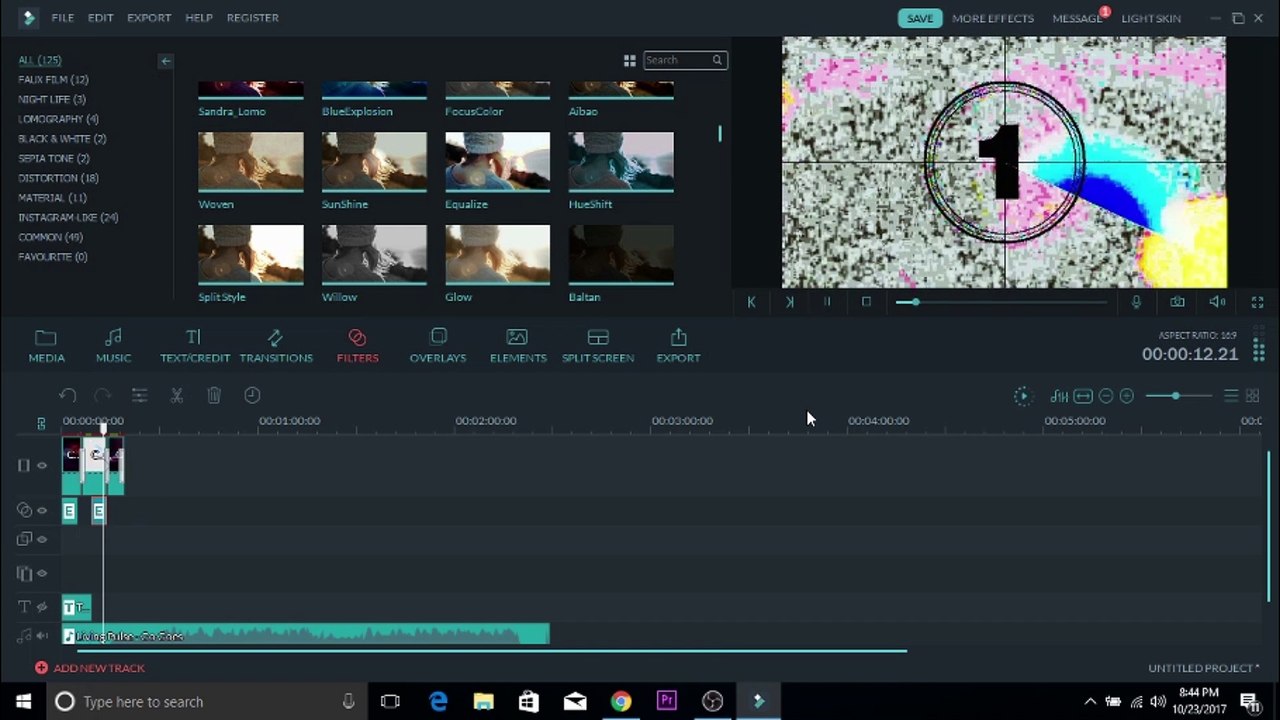Open the ELEMENTS tab
1280x720 pixels.
pos(518,346)
